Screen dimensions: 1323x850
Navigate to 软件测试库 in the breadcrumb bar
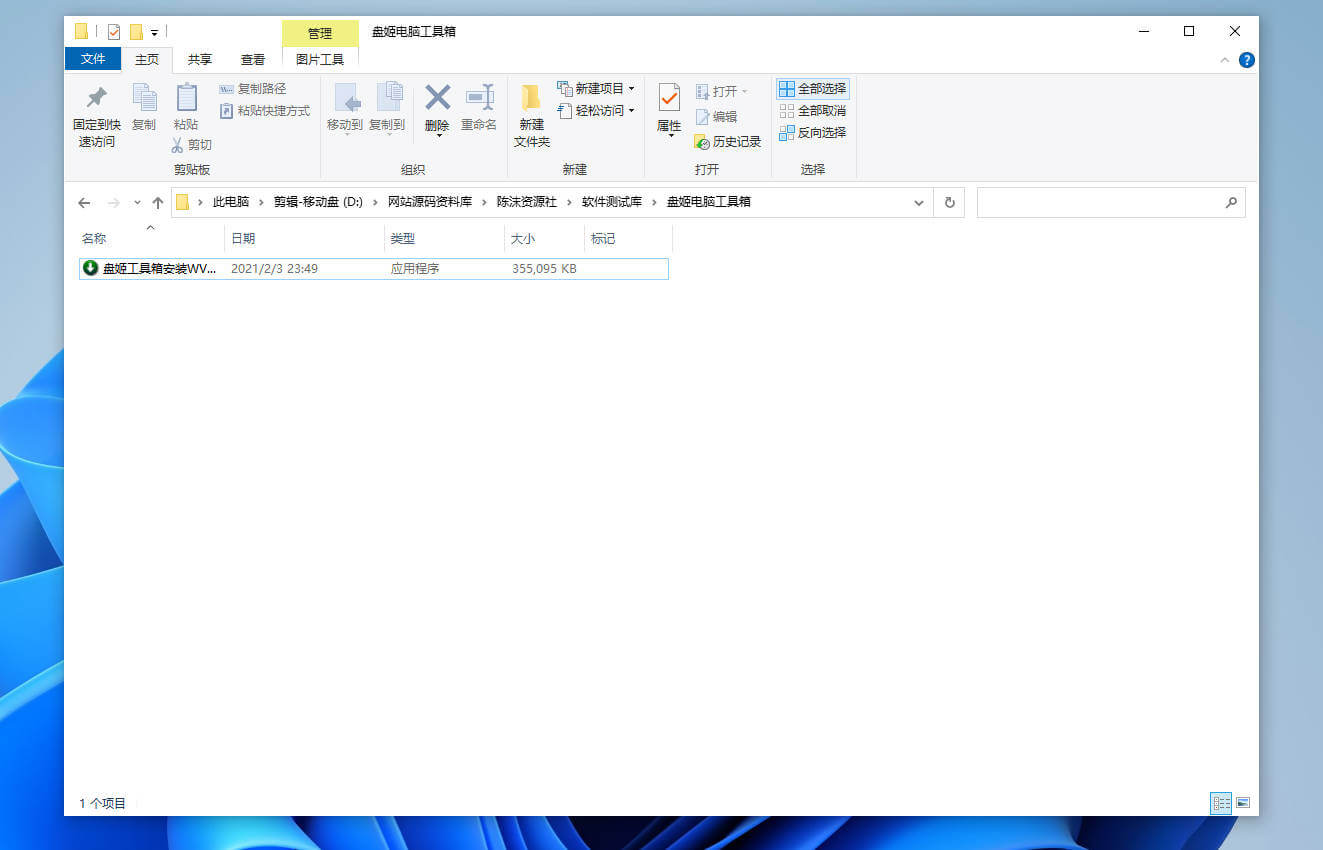(x=611, y=202)
